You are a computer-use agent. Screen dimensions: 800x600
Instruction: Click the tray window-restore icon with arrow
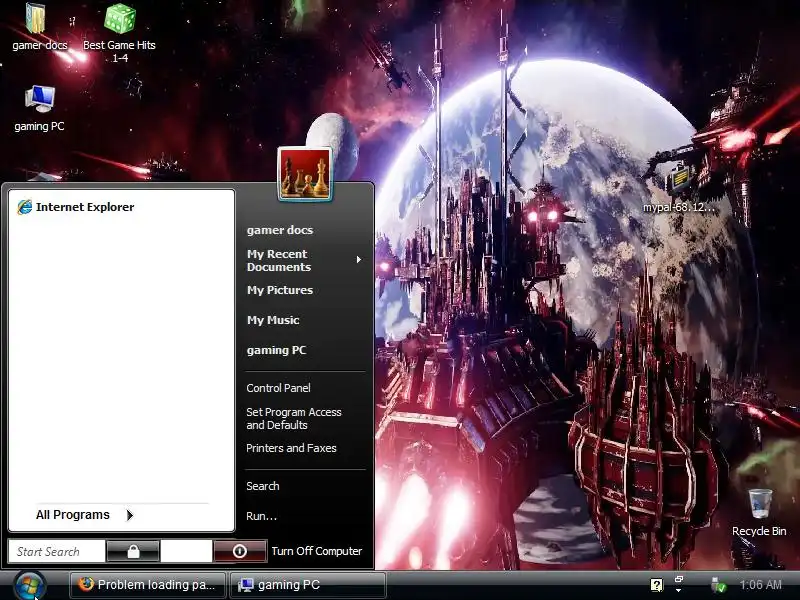pos(679,585)
